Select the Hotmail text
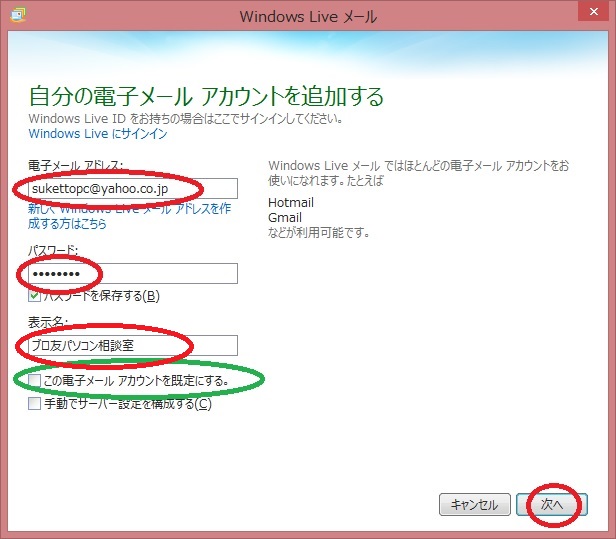Image resolution: width=616 pixels, height=539 pixels. click(x=291, y=202)
